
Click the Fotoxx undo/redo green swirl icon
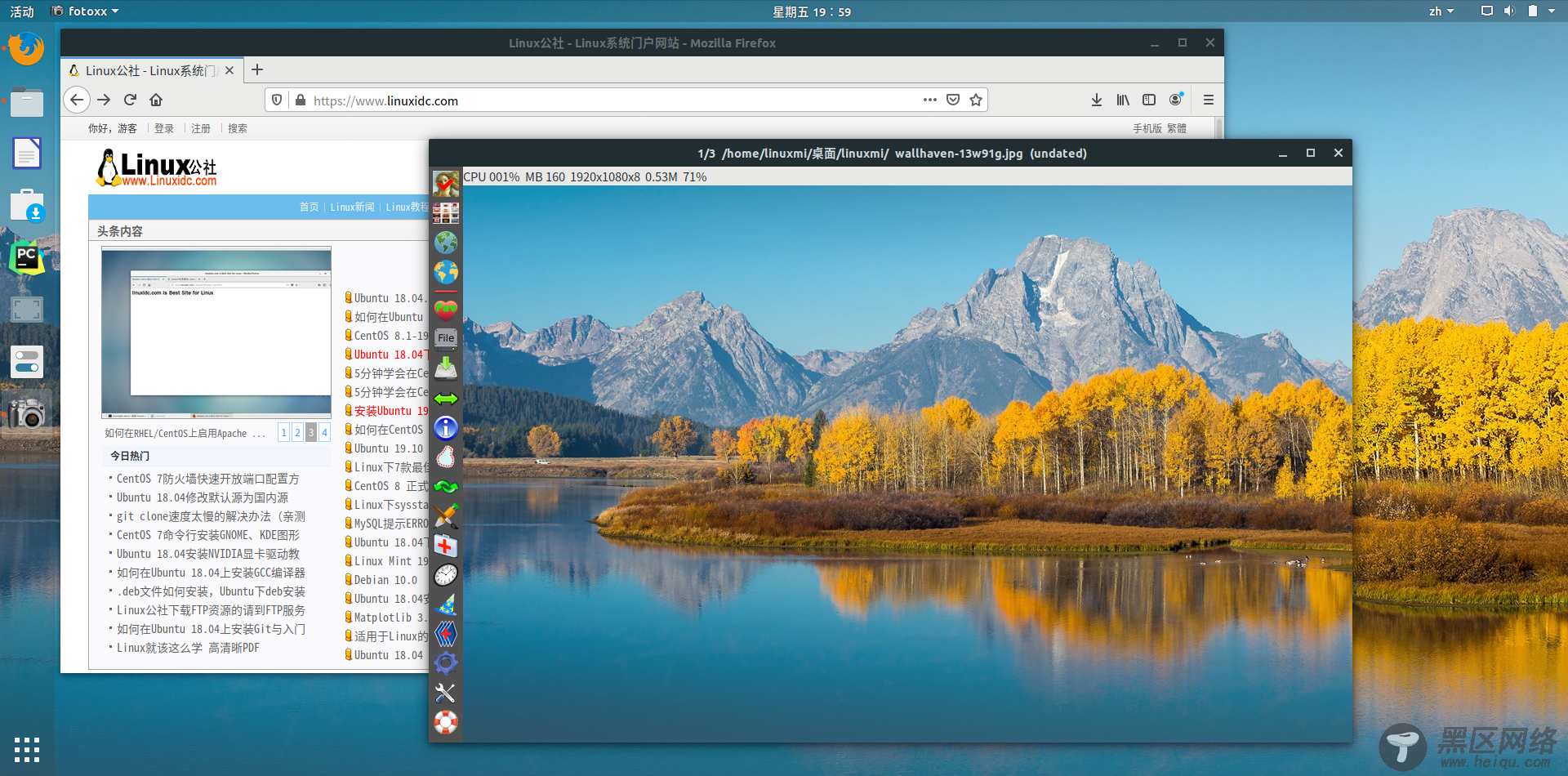(x=446, y=487)
